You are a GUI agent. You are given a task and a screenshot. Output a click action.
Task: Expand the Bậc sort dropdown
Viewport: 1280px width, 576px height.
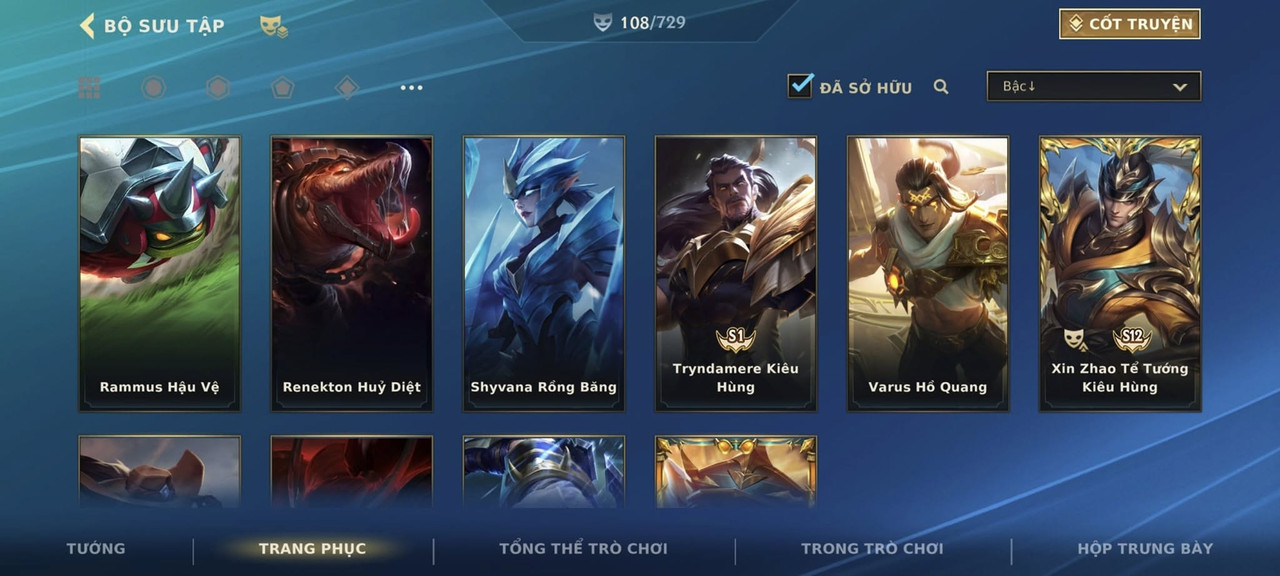pos(1094,86)
